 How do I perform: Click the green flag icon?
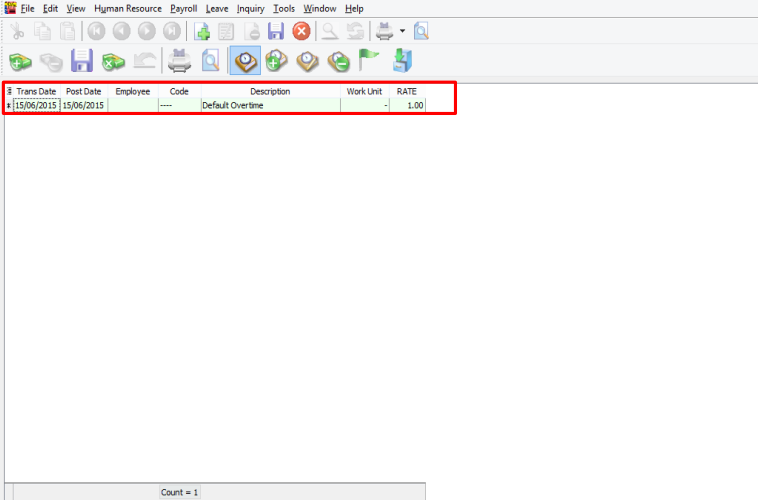click(x=370, y=62)
